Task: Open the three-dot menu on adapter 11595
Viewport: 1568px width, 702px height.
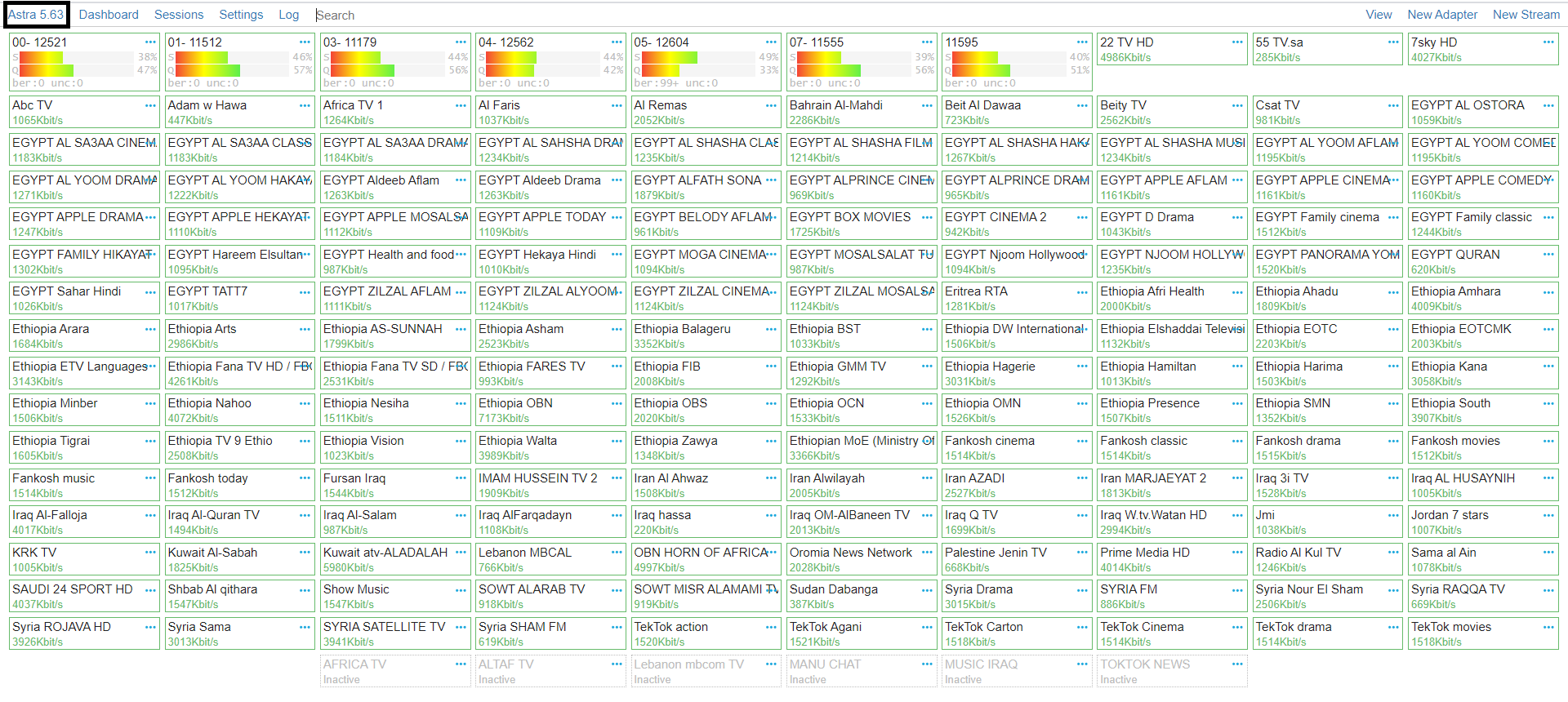Action: click(1082, 42)
